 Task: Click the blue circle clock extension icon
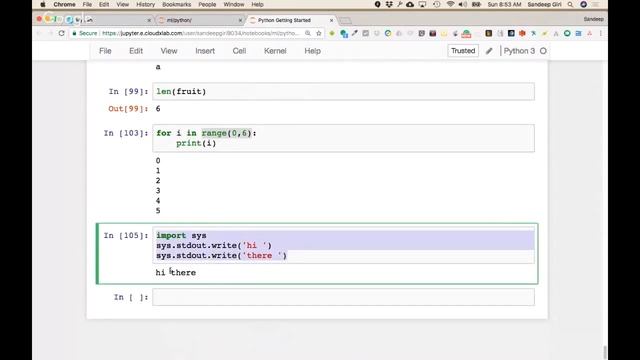388,33
